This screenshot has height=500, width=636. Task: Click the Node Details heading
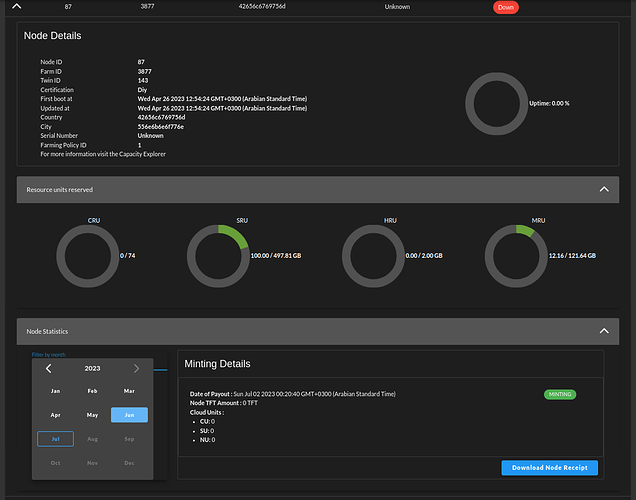[x=52, y=36]
